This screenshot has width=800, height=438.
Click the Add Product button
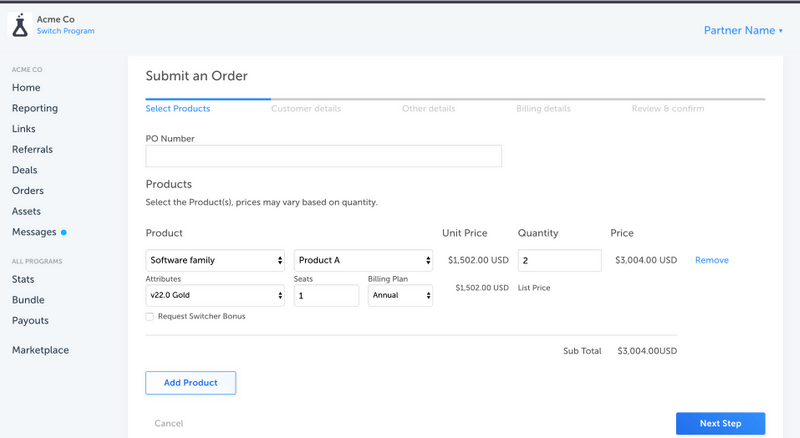(190, 382)
